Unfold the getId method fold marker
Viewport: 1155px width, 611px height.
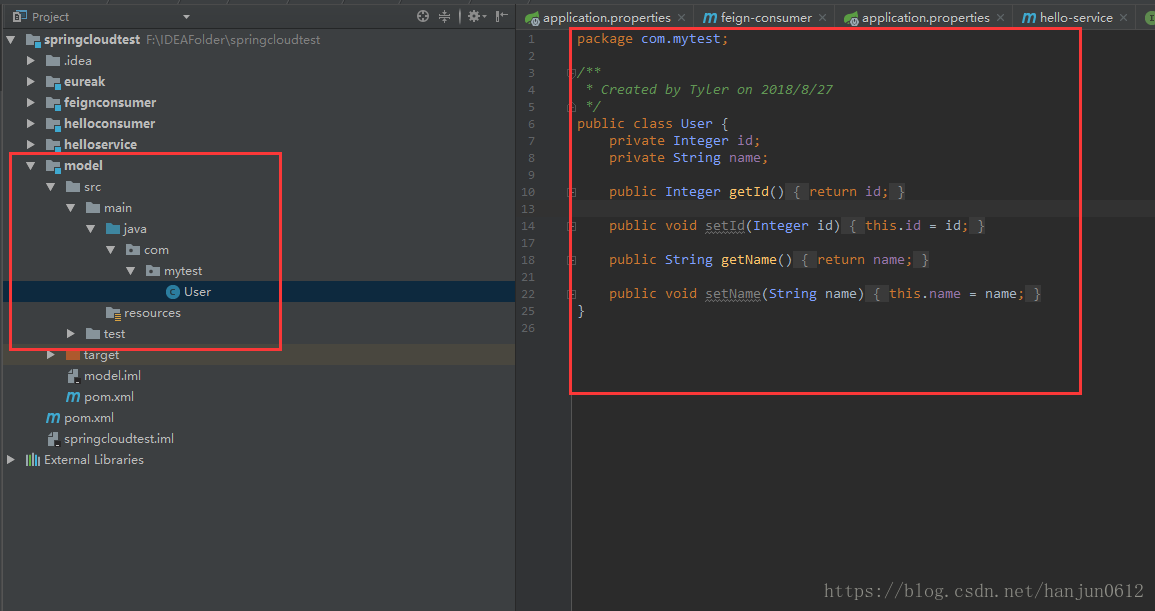[x=571, y=192]
